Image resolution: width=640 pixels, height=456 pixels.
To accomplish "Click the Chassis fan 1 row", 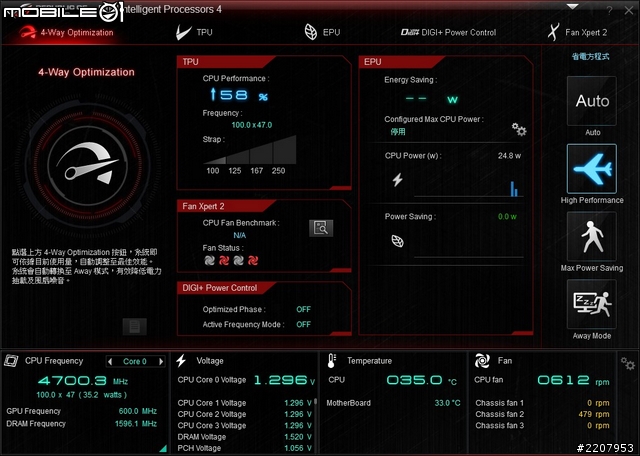I will [542, 403].
